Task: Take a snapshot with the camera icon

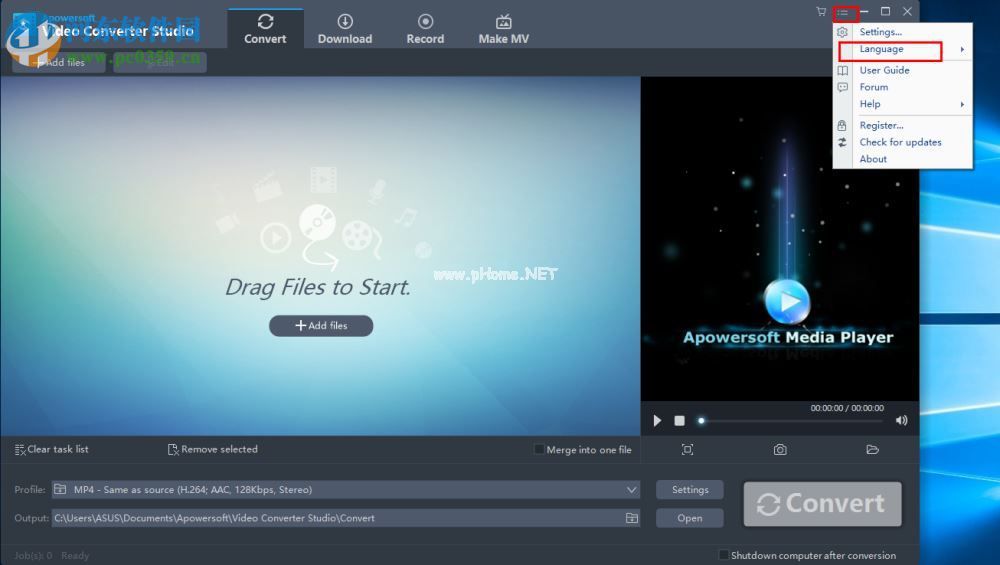Action: [x=780, y=450]
